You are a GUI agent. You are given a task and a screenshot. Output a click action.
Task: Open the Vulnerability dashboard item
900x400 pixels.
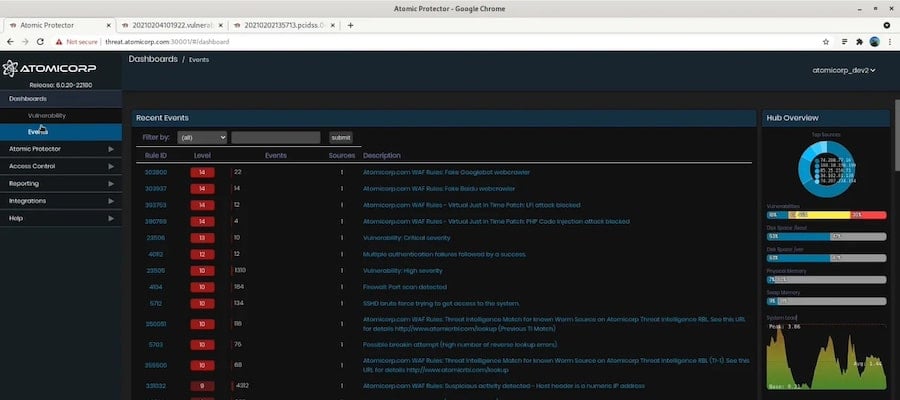click(61, 115)
